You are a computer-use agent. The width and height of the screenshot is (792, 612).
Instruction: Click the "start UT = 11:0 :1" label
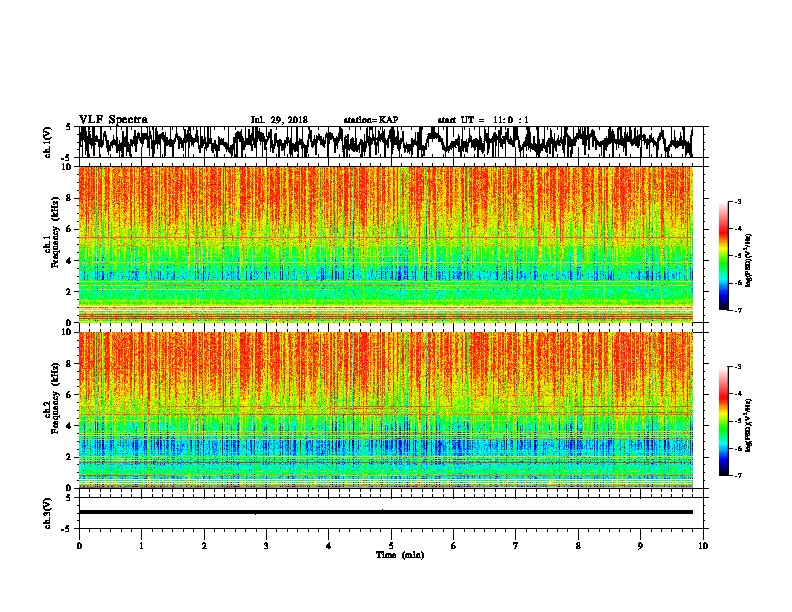click(x=483, y=120)
